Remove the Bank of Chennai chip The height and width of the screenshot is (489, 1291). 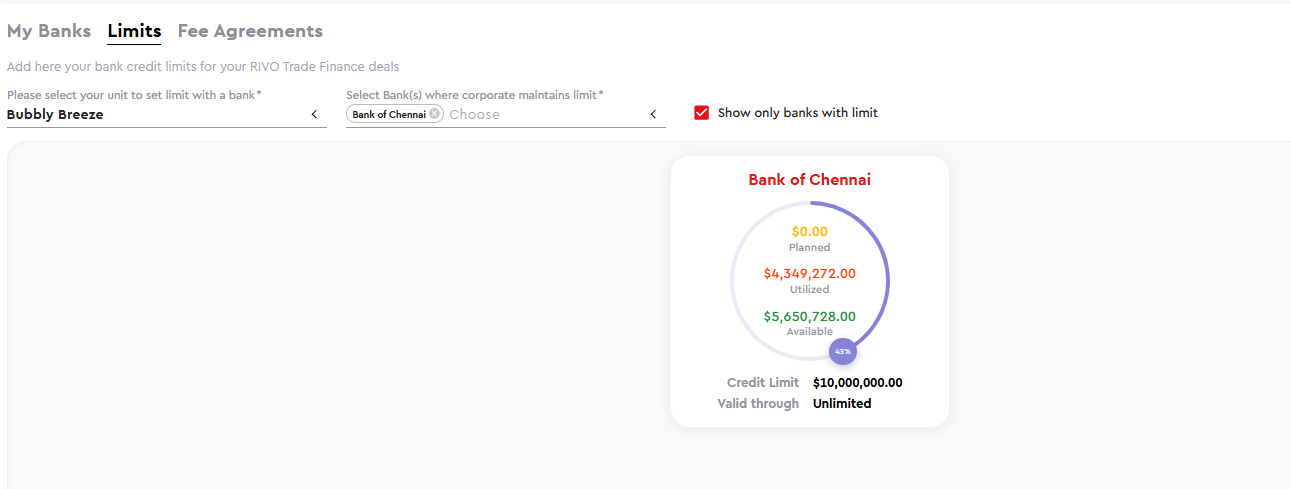click(x=434, y=114)
